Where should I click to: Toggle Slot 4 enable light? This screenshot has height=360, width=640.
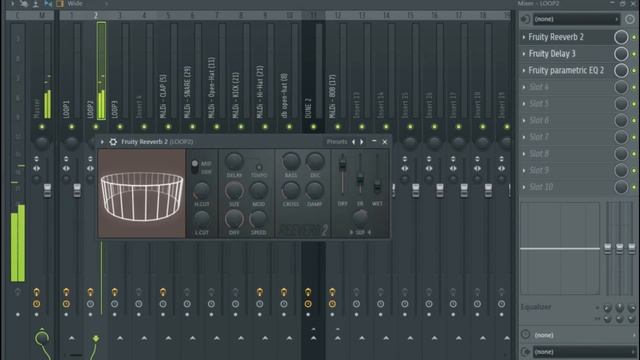tap(634, 87)
